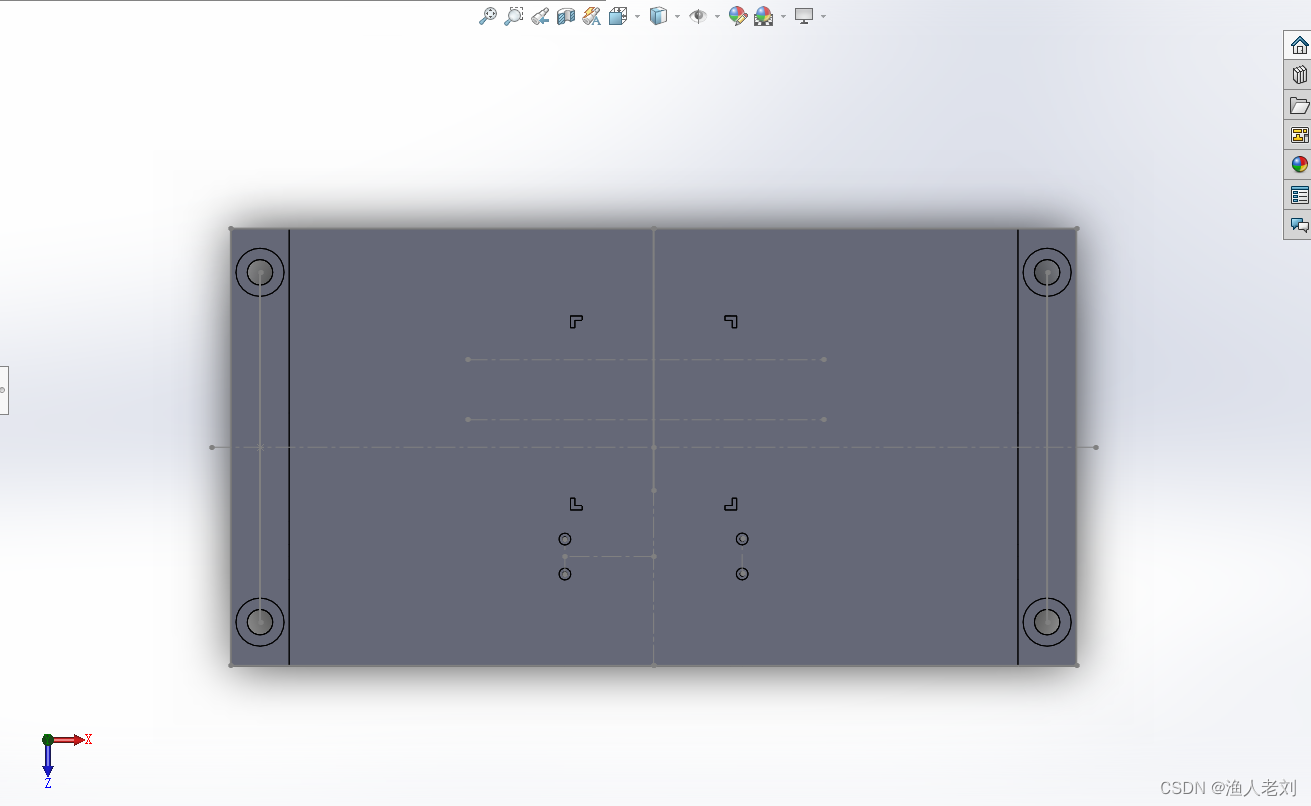
Task: Select the lower-right L-shaped corner cutout
Action: (731, 504)
